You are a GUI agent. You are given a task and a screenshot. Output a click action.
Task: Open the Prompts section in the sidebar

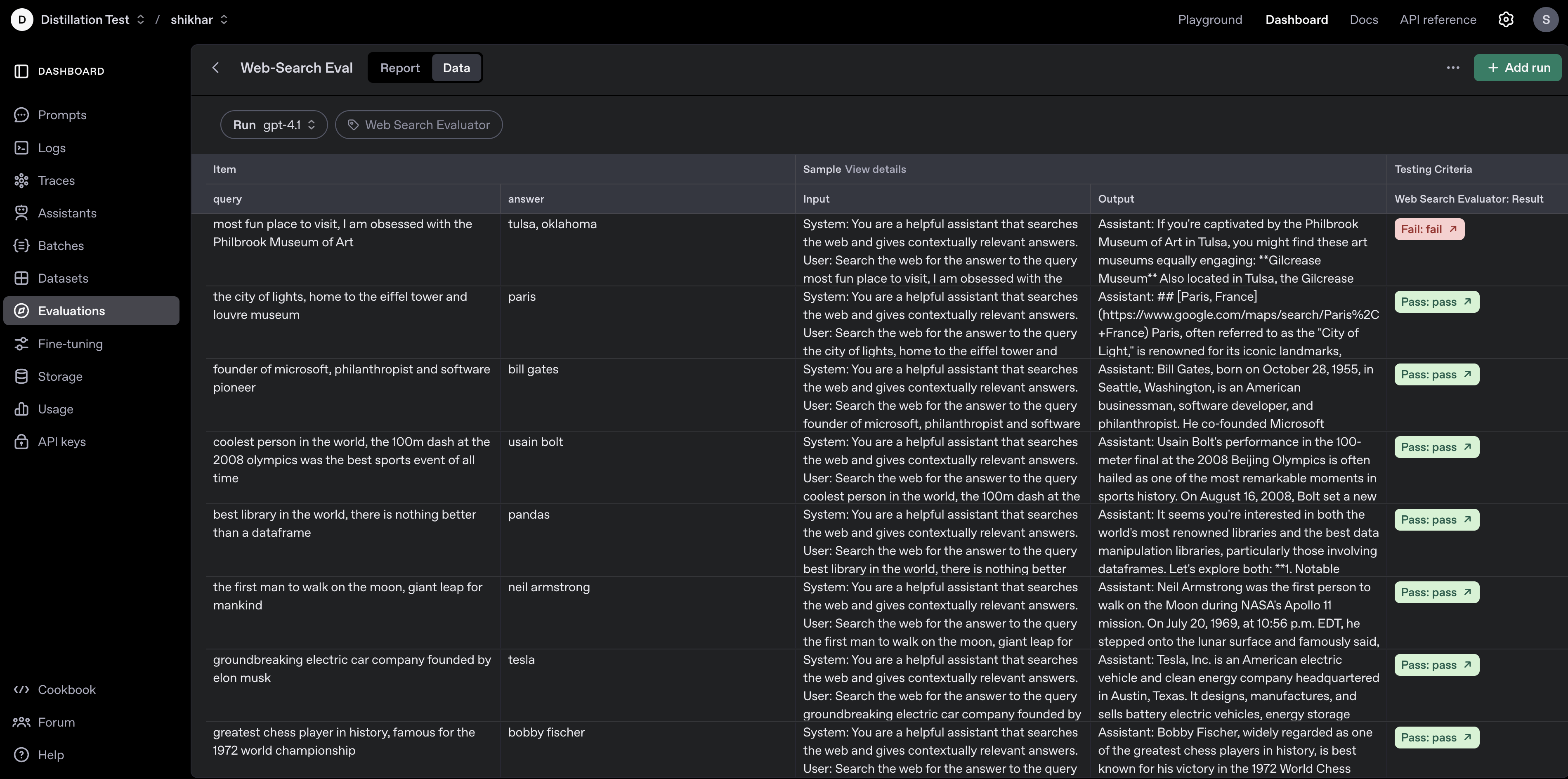click(63, 115)
